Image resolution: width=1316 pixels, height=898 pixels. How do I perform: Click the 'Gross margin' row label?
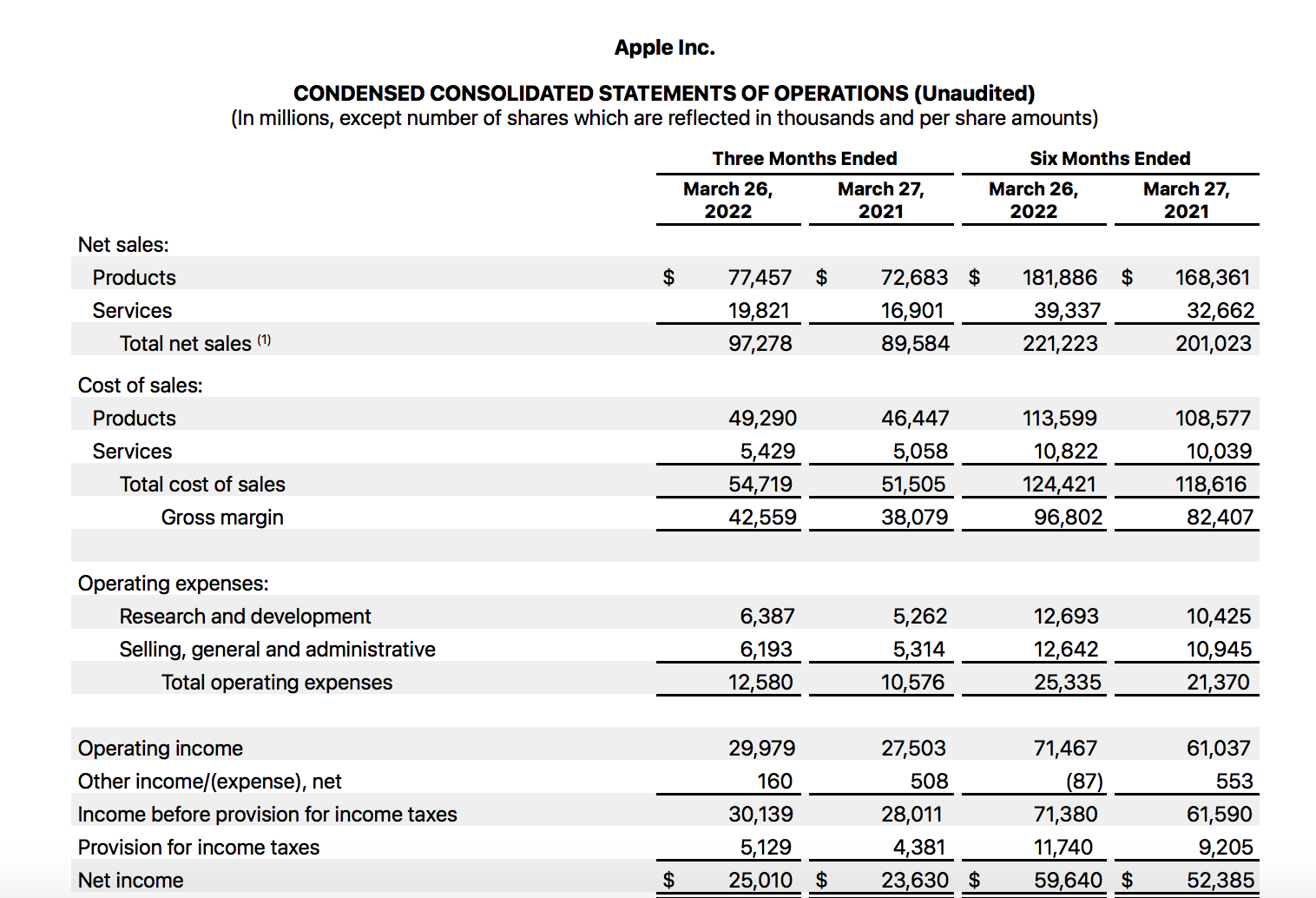point(222,518)
